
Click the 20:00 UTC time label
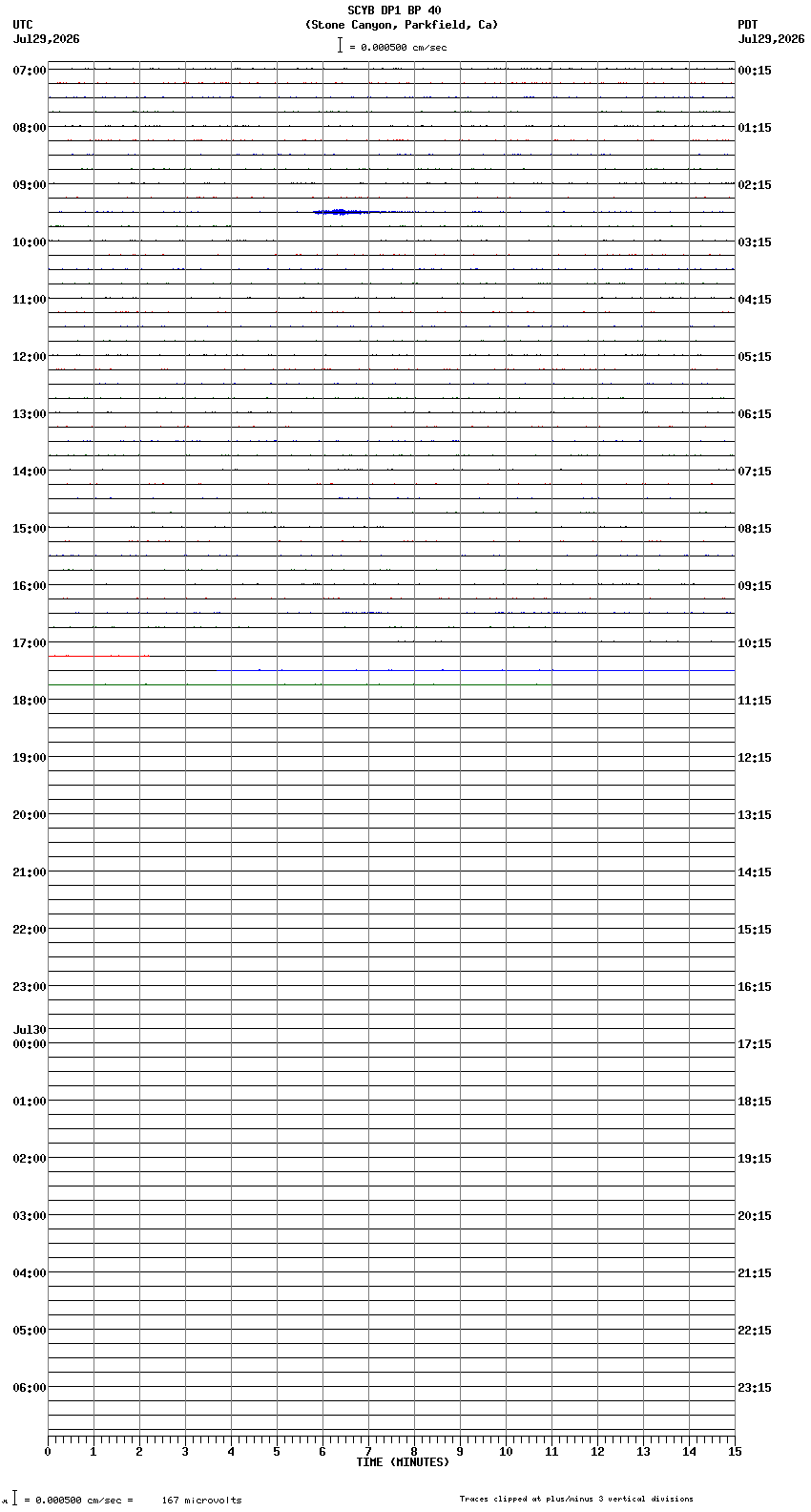click(30, 815)
